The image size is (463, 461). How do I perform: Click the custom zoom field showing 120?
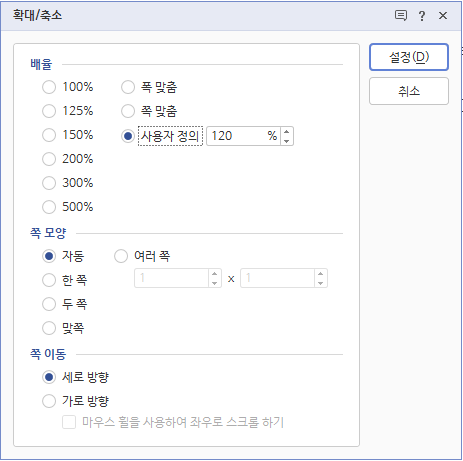(x=243, y=136)
